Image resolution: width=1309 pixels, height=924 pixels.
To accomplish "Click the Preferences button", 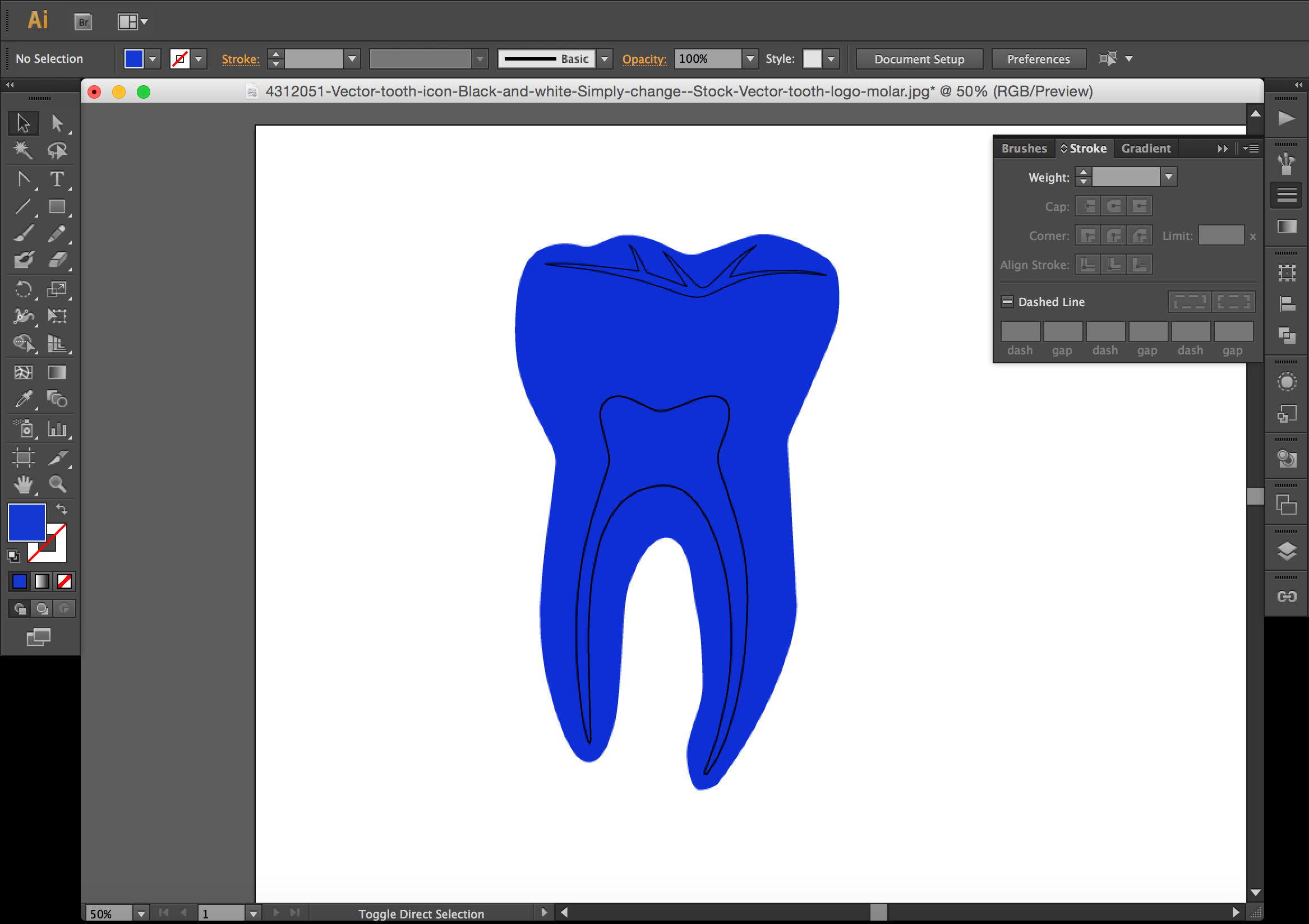I will pos(1038,59).
